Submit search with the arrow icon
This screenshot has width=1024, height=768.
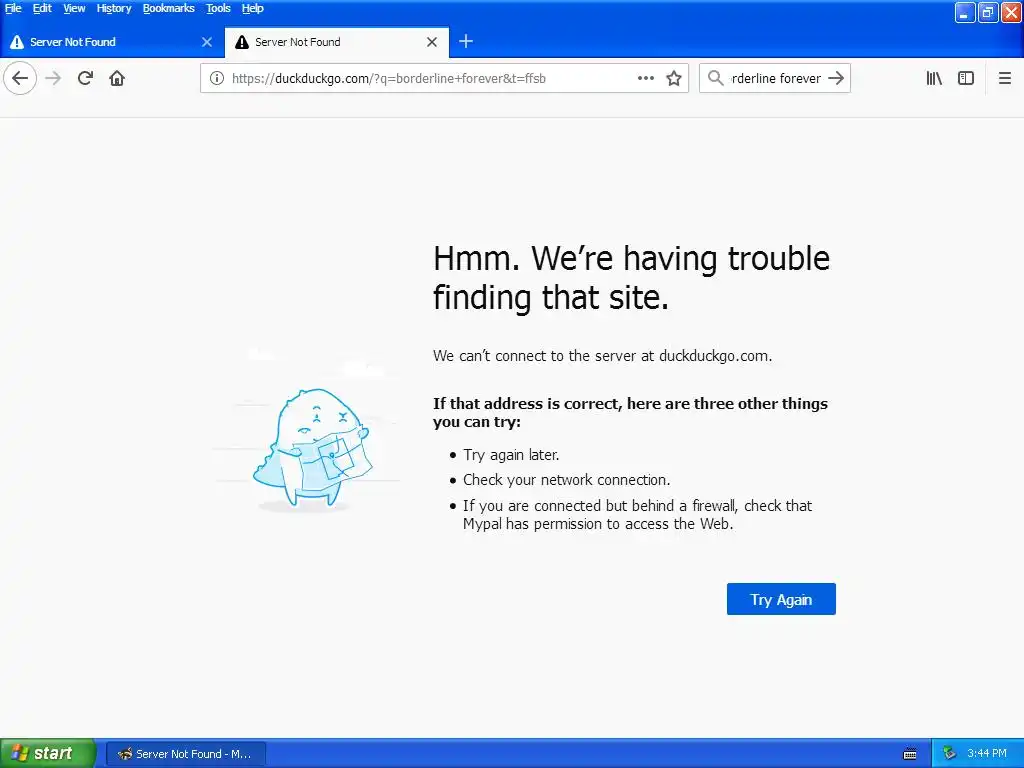(836, 78)
